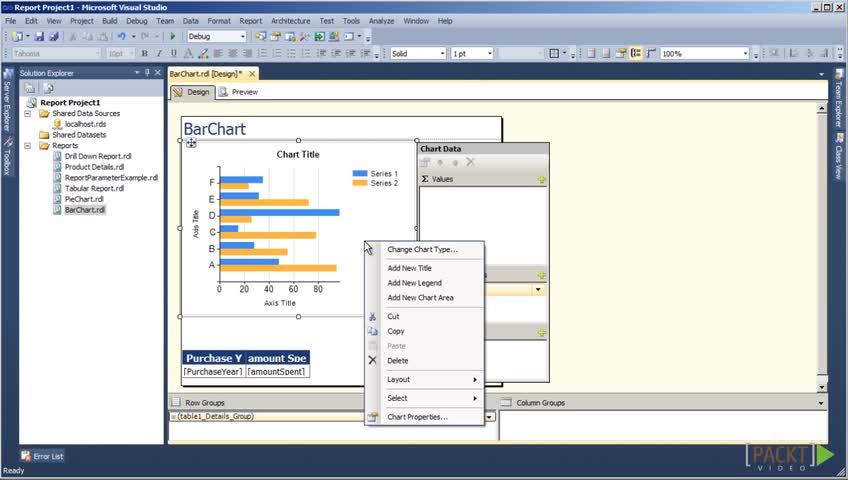Open the Error List panel

[x=42, y=456]
